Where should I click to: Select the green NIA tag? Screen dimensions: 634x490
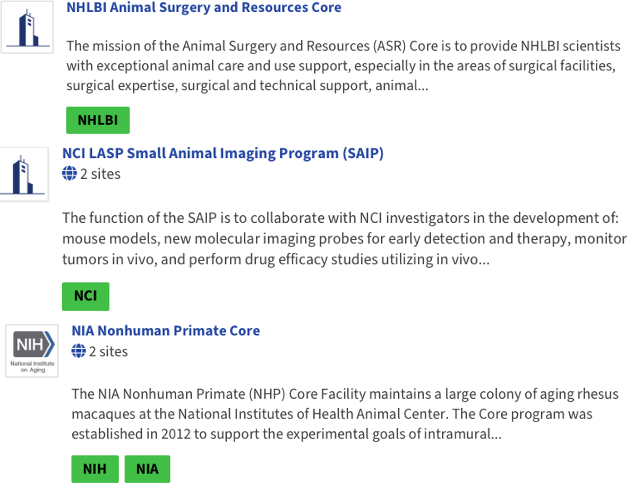147,469
